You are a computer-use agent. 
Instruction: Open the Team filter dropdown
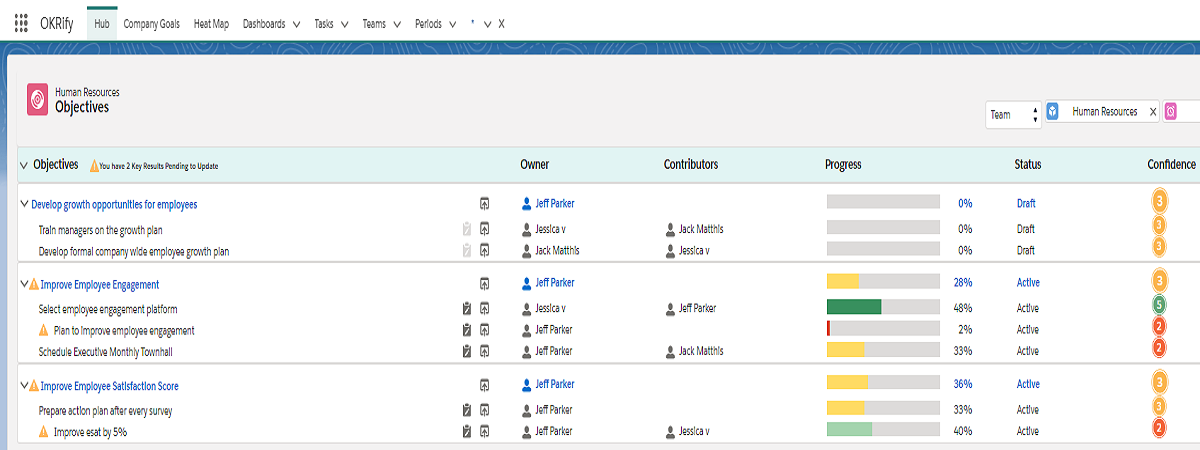[x=1013, y=115]
